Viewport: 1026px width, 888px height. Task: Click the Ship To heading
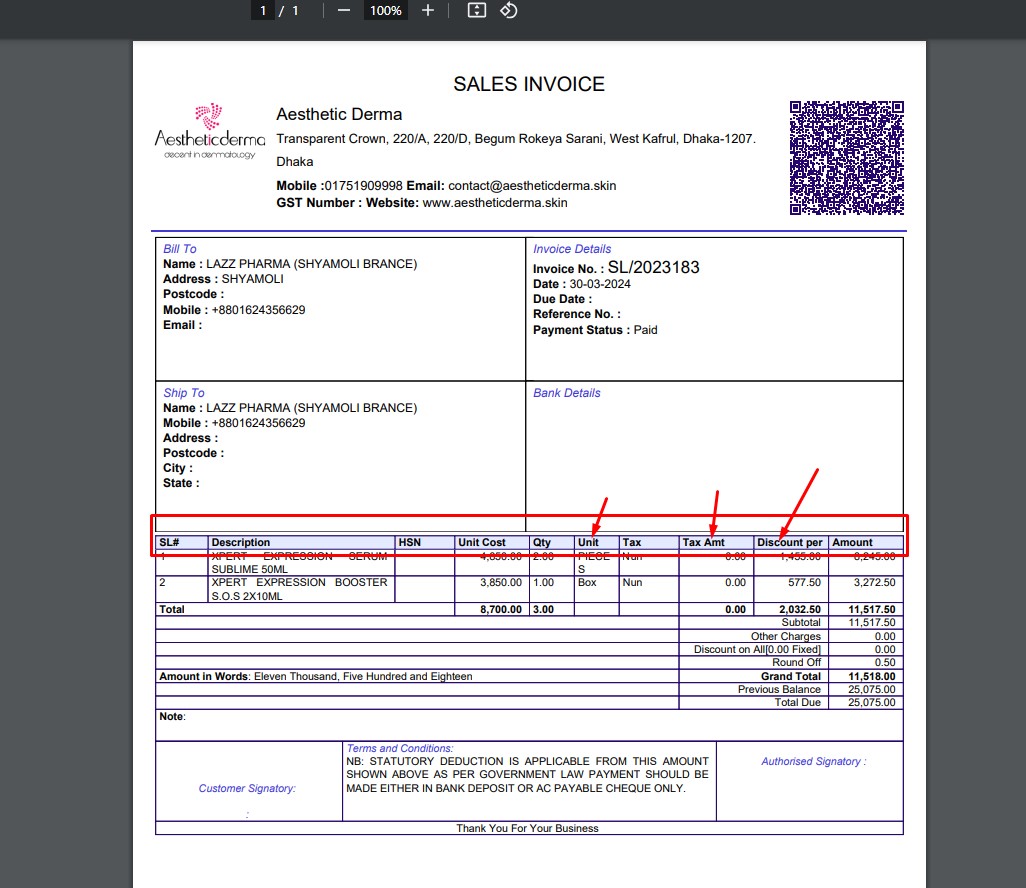click(183, 393)
